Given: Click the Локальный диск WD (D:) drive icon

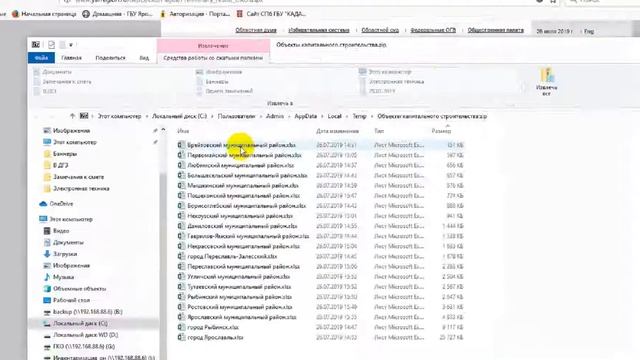Looking at the screenshot, I should pyautogui.click(x=47, y=335).
